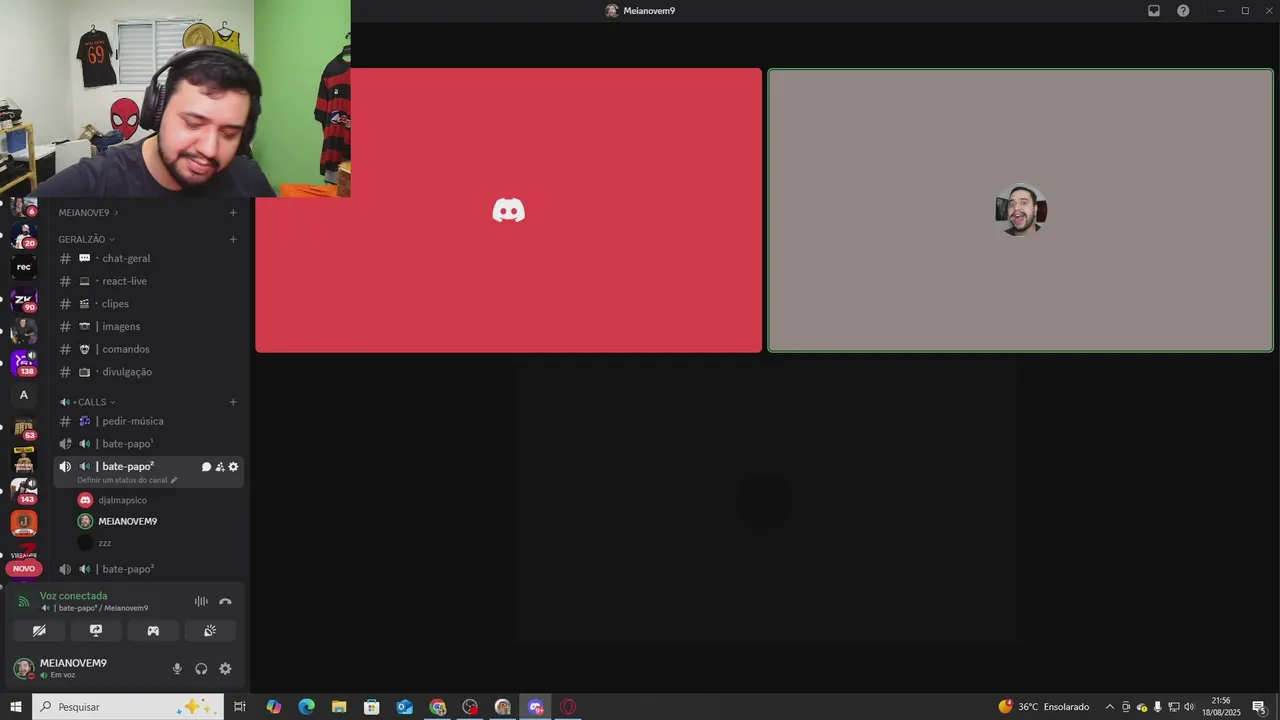
Task: Open the orange J server icon
Action: pyautogui.click(x=24, y=523)
